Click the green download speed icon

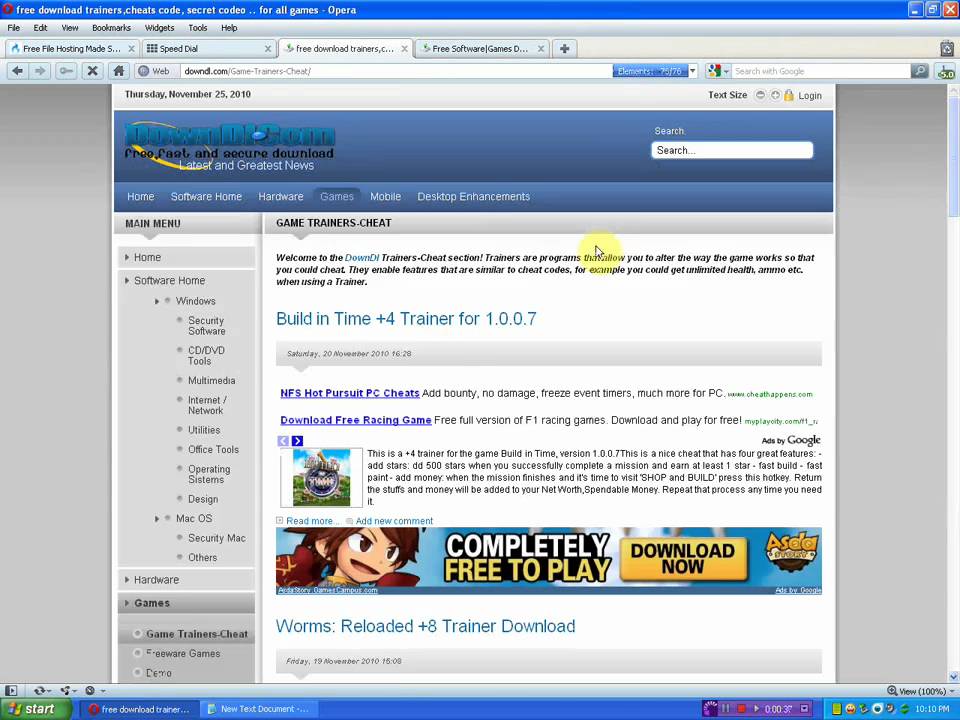(x=946, y=72)
